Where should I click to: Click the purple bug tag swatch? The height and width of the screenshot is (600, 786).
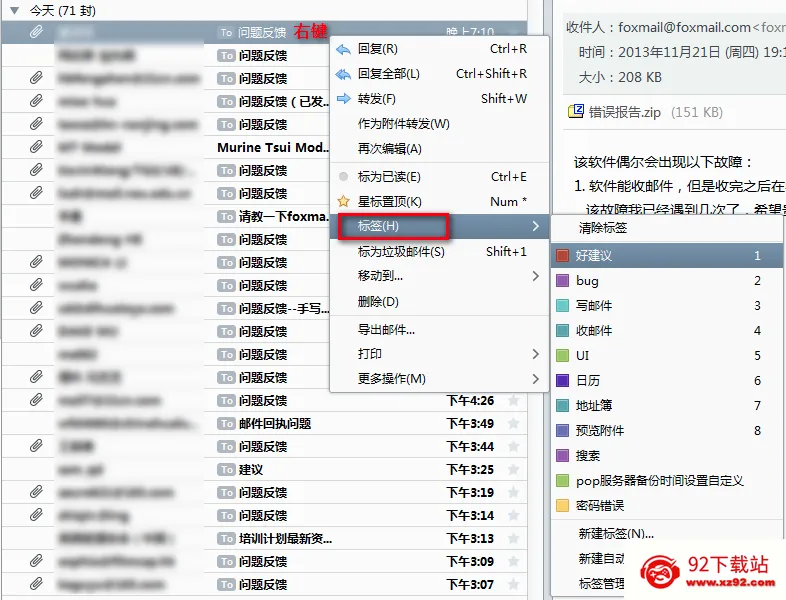pyautogui.click(x=562, y=281)
